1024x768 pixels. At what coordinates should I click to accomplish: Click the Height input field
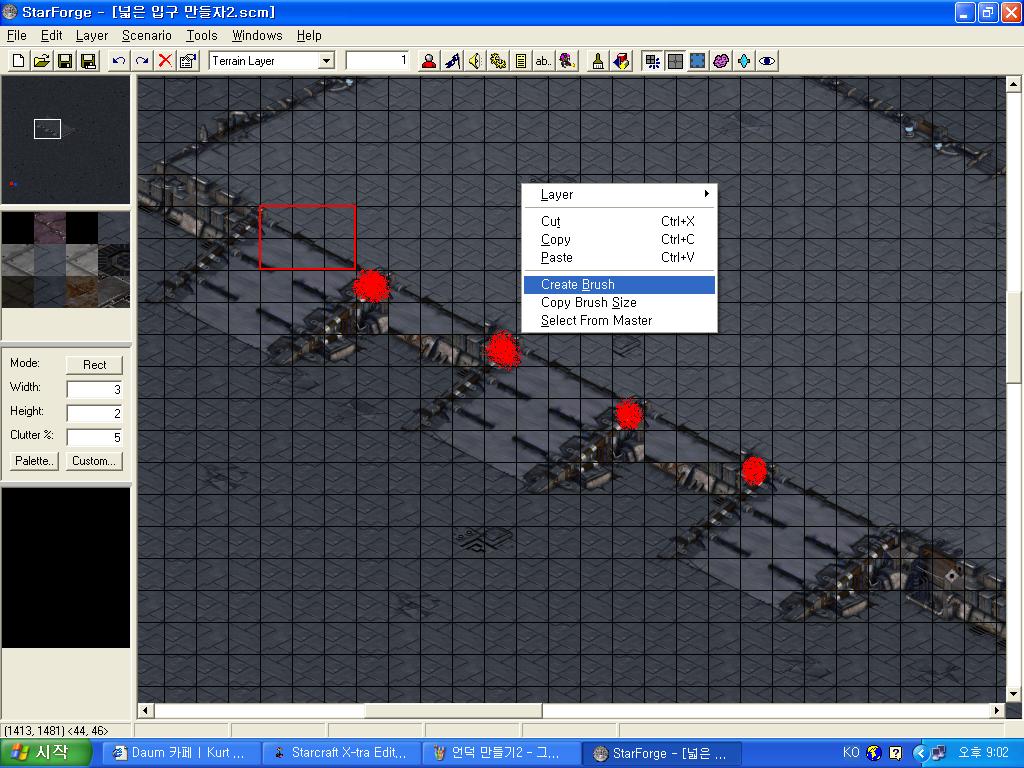(95, 413)
